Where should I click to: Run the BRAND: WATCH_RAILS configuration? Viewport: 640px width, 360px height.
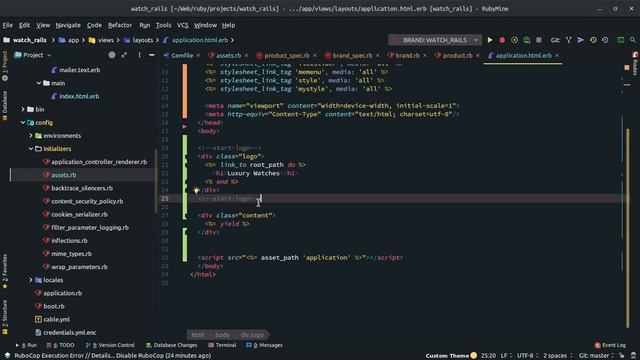click(x=490, y=40)
